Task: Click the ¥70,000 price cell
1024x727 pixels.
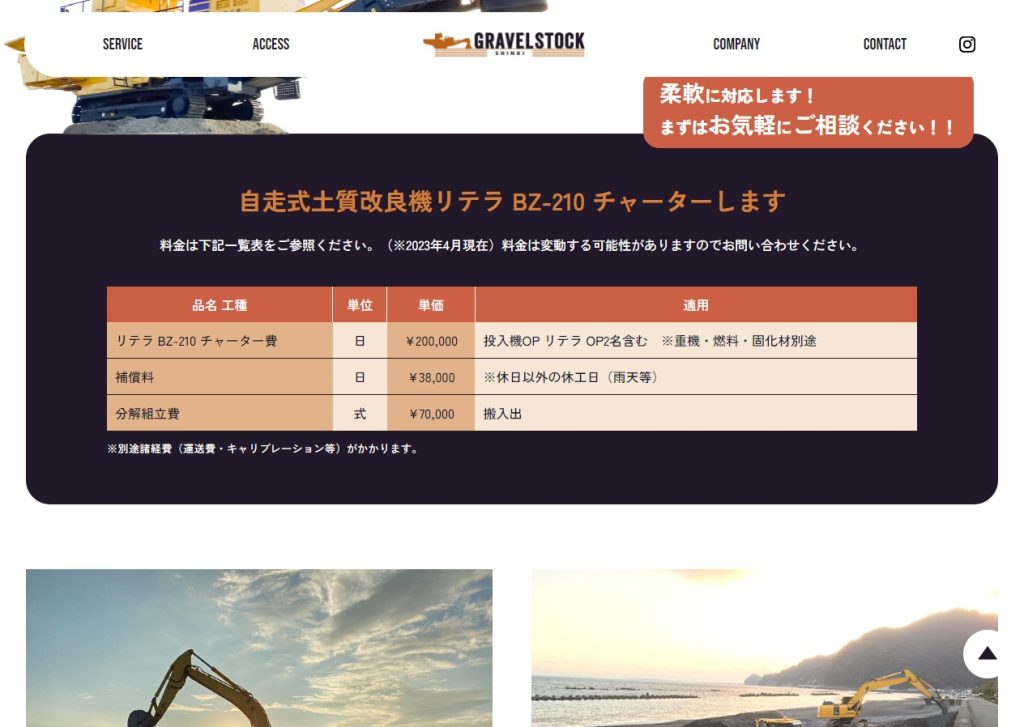Action: point(431,413)
